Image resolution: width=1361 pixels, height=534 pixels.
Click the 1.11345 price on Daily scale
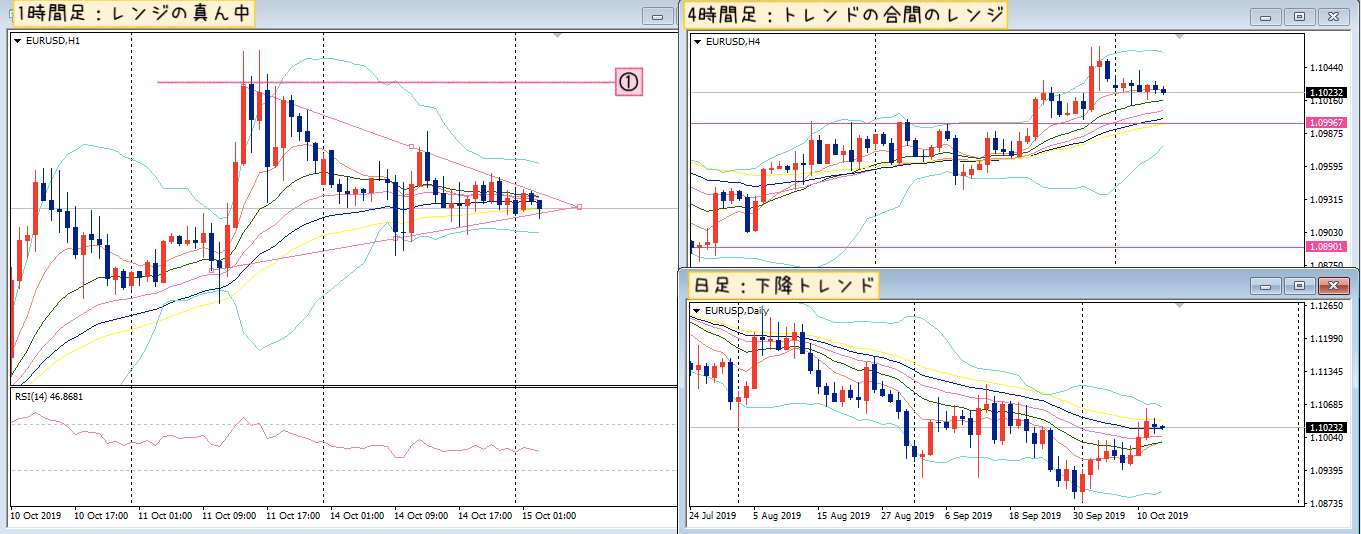click(1326, 372)
